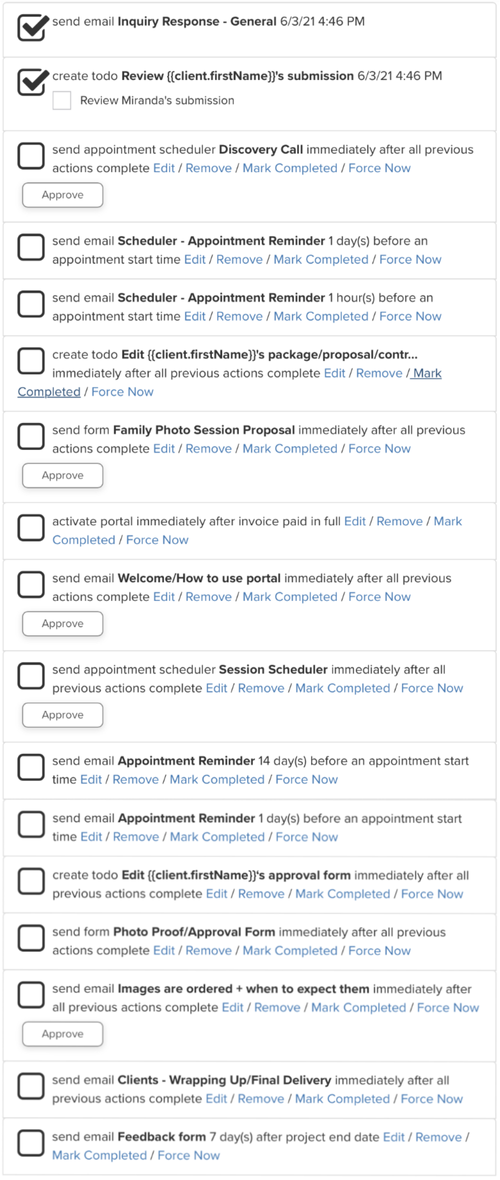Force Now the Photo Proof/Approval Form
The width and height of the screenshot is (500, 1180).
(x=380, y=950)
